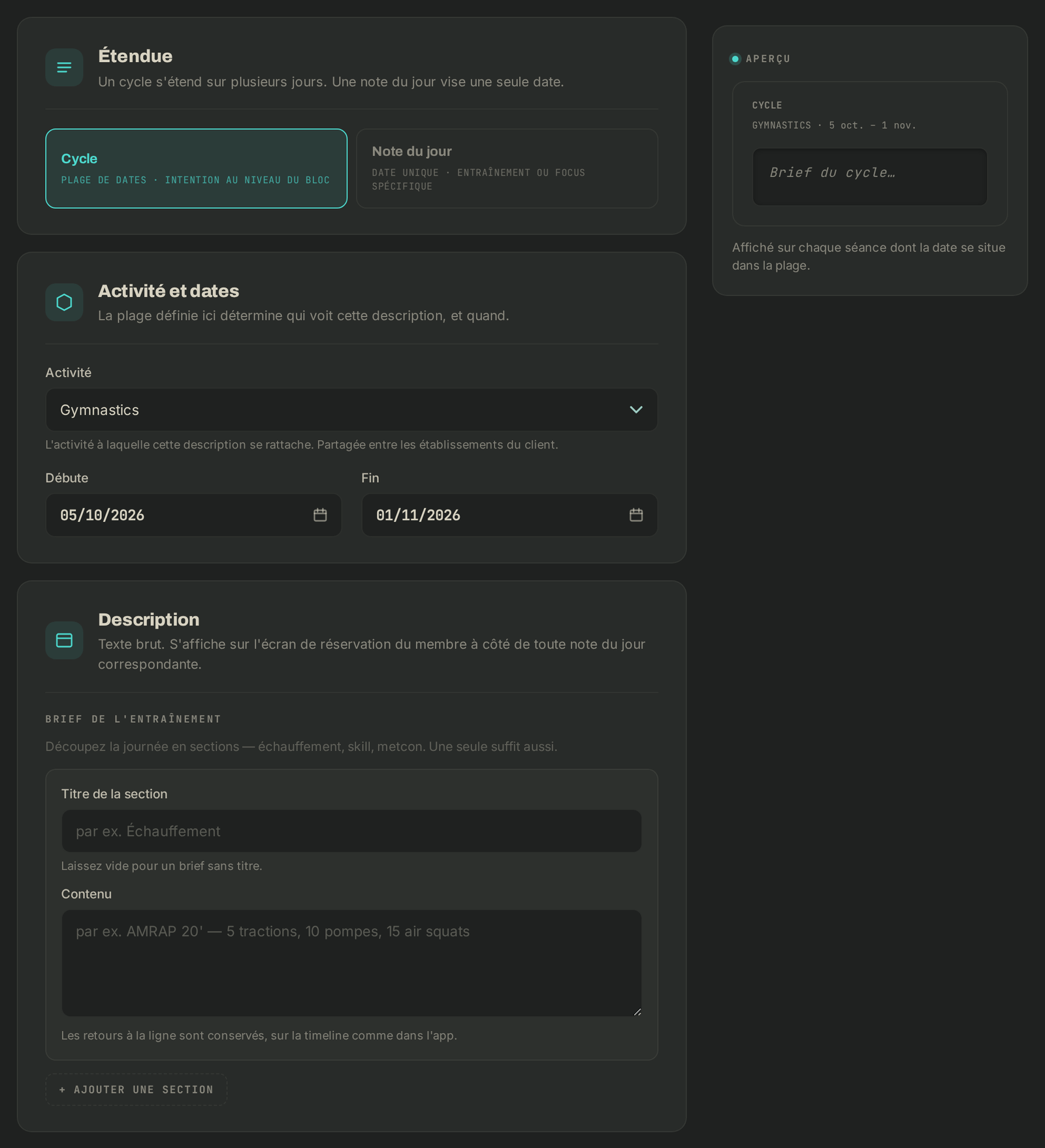The image size is (1045, 1148).
Task: Click the Contenu textarea resize handle
Action: point(637,1012)
